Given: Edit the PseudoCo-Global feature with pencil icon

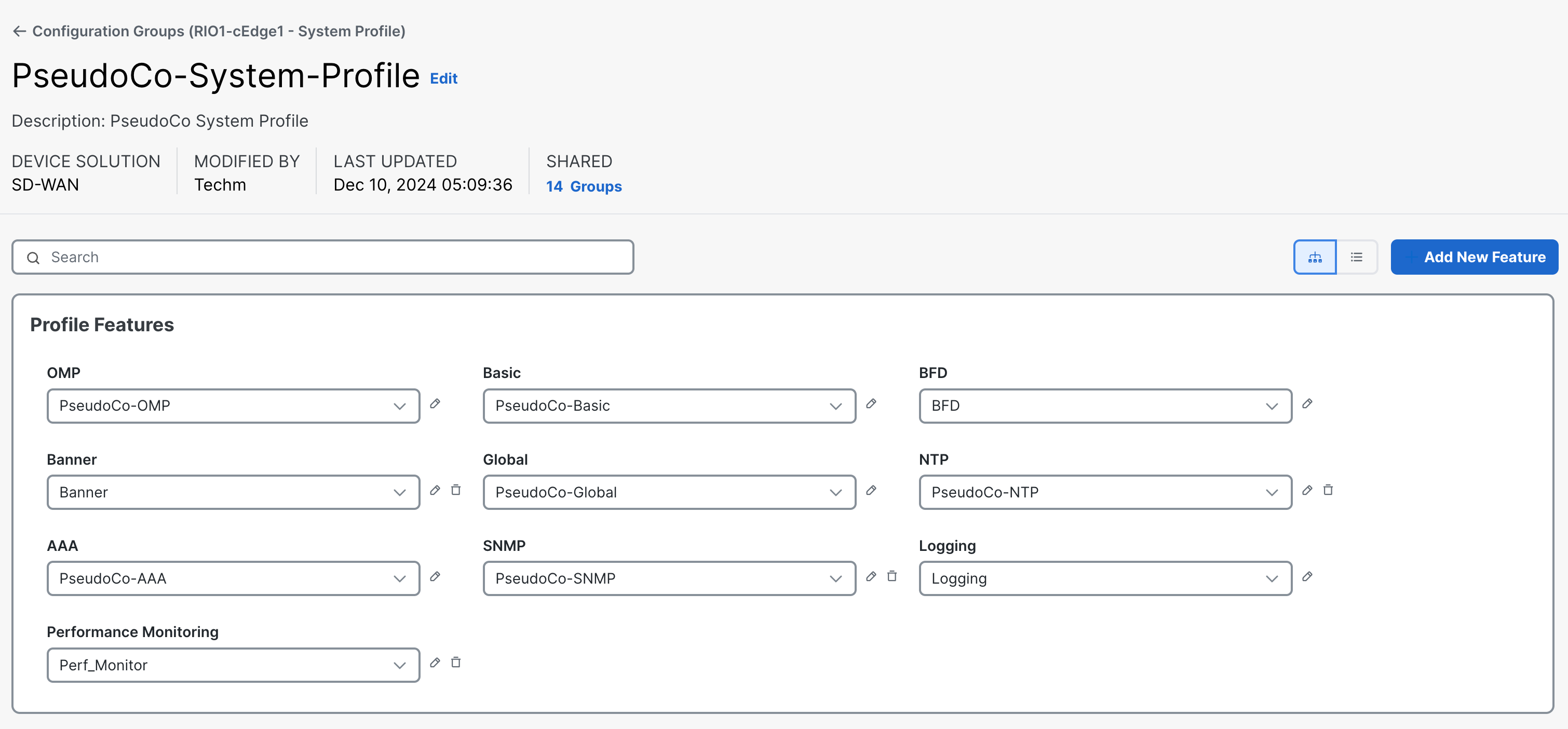Looking at the screenshot, I should [871, 490].
